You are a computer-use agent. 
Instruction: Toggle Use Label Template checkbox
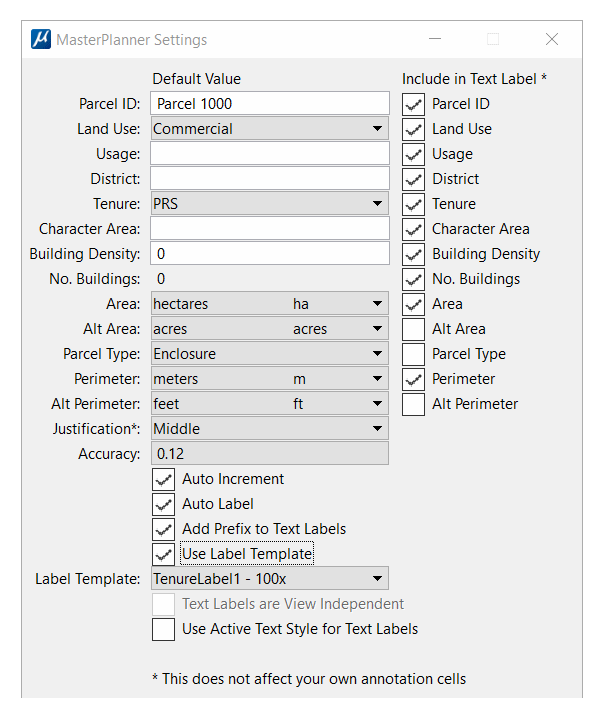[x=164, y=554]
